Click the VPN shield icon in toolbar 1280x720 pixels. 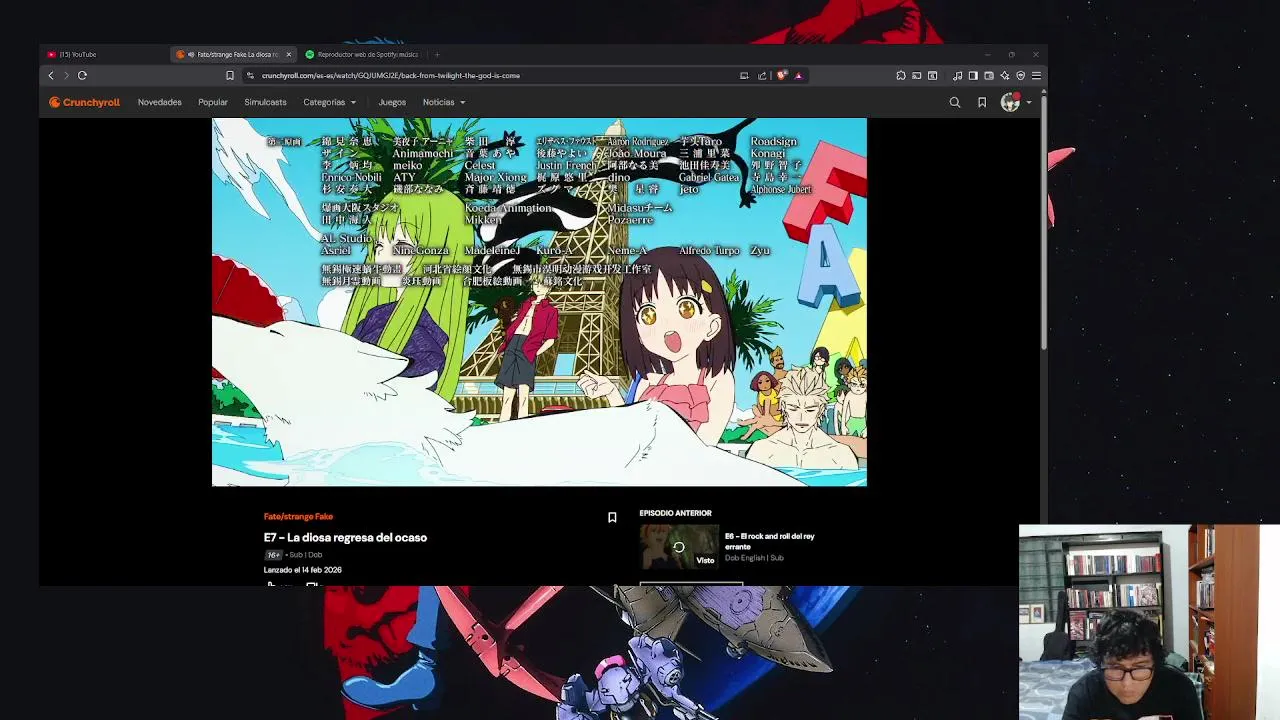click(x=1021, y=75)
